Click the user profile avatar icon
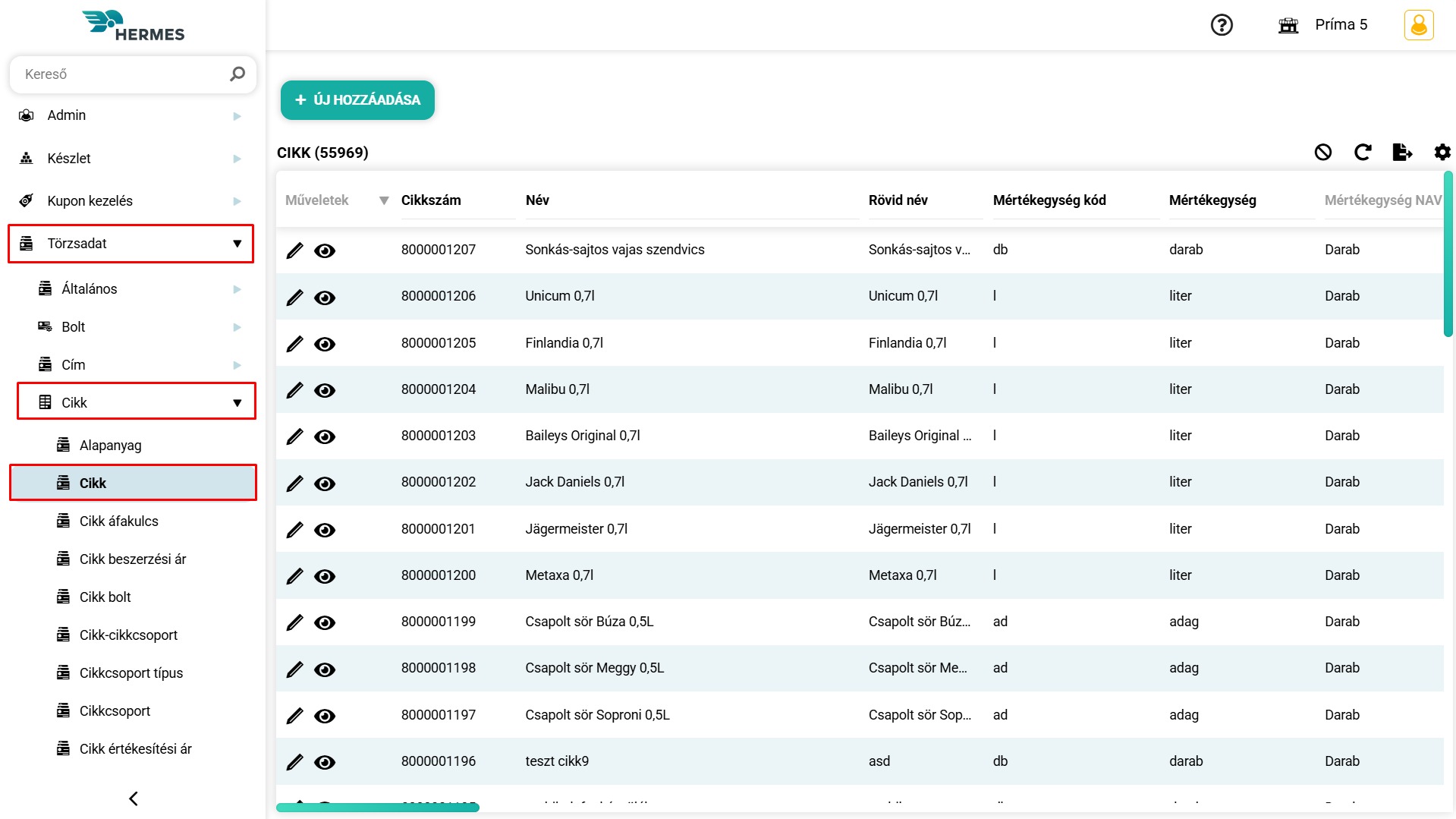 click(1418, 25)
